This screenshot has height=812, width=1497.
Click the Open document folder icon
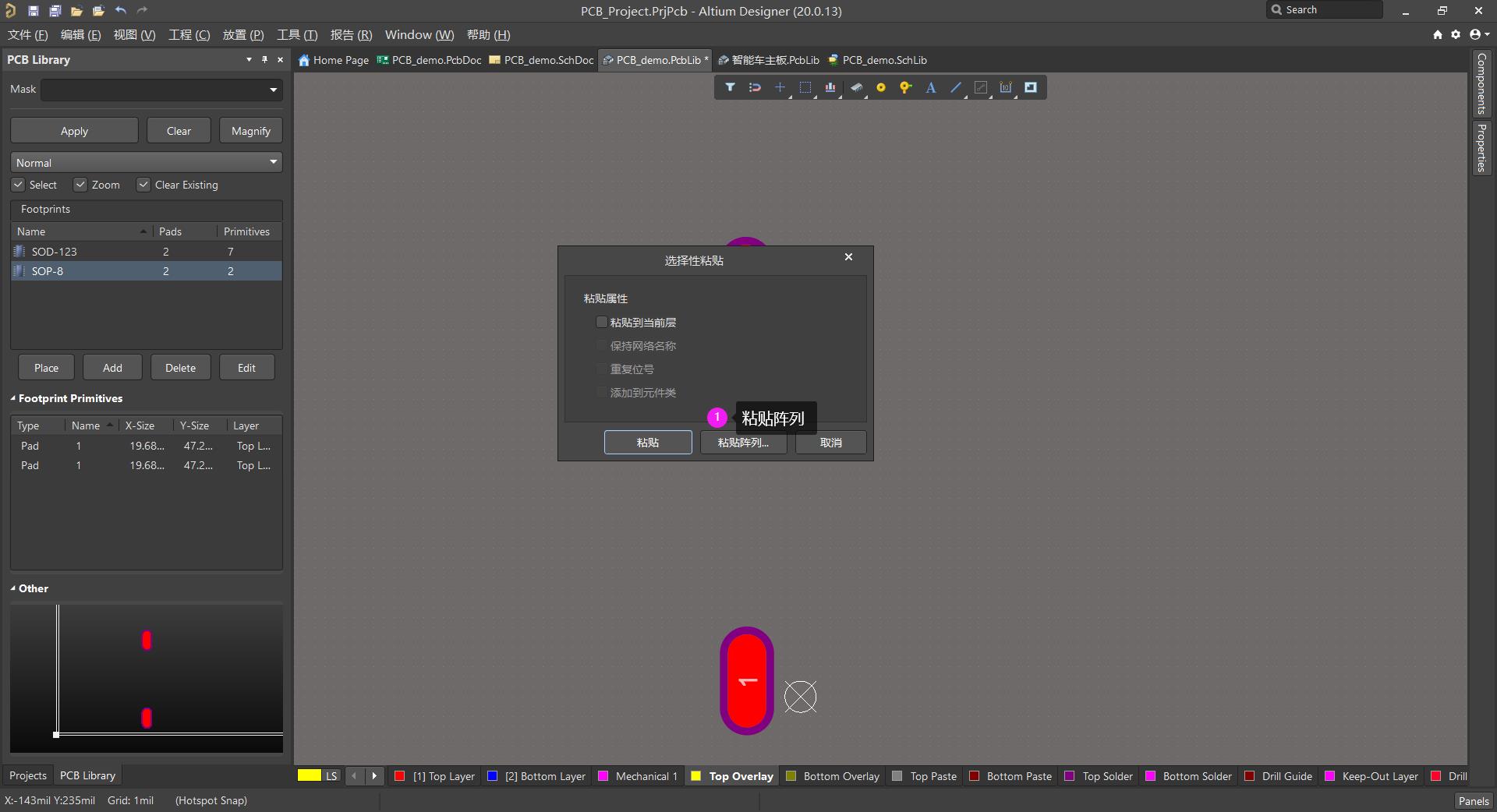pos(76,11)
